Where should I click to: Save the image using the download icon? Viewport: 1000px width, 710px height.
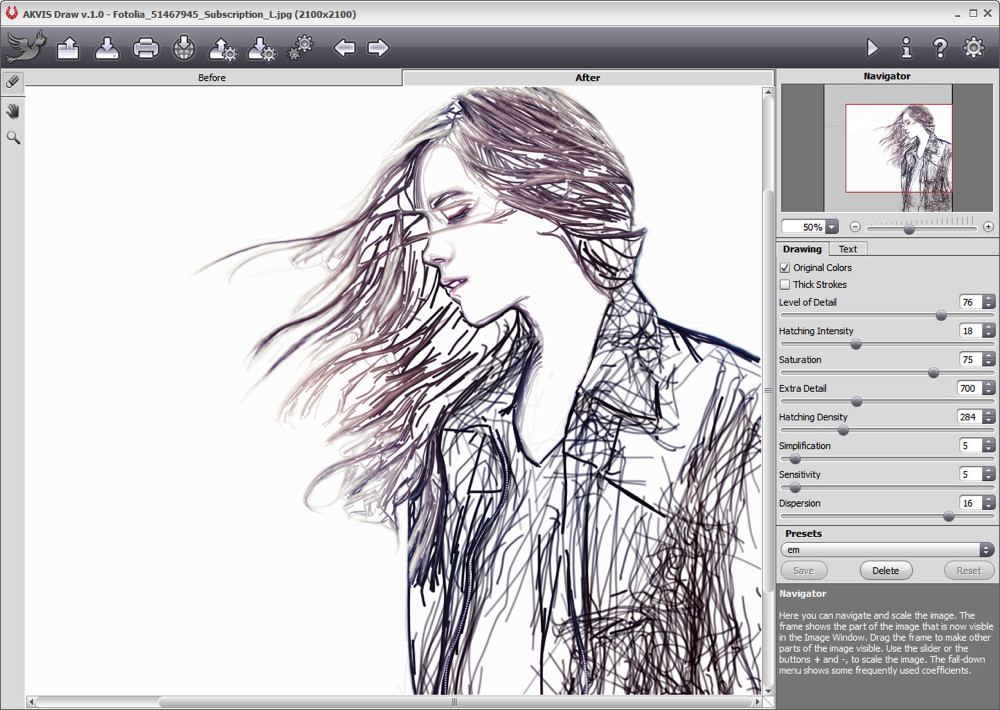coord(107,47)
